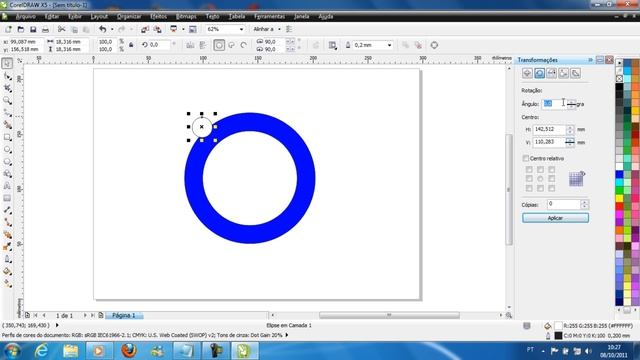The height and width of the screenshot is (360, 640).
Task: Choose the full Ellipse shape mode
Action: (x=219, y=45)
